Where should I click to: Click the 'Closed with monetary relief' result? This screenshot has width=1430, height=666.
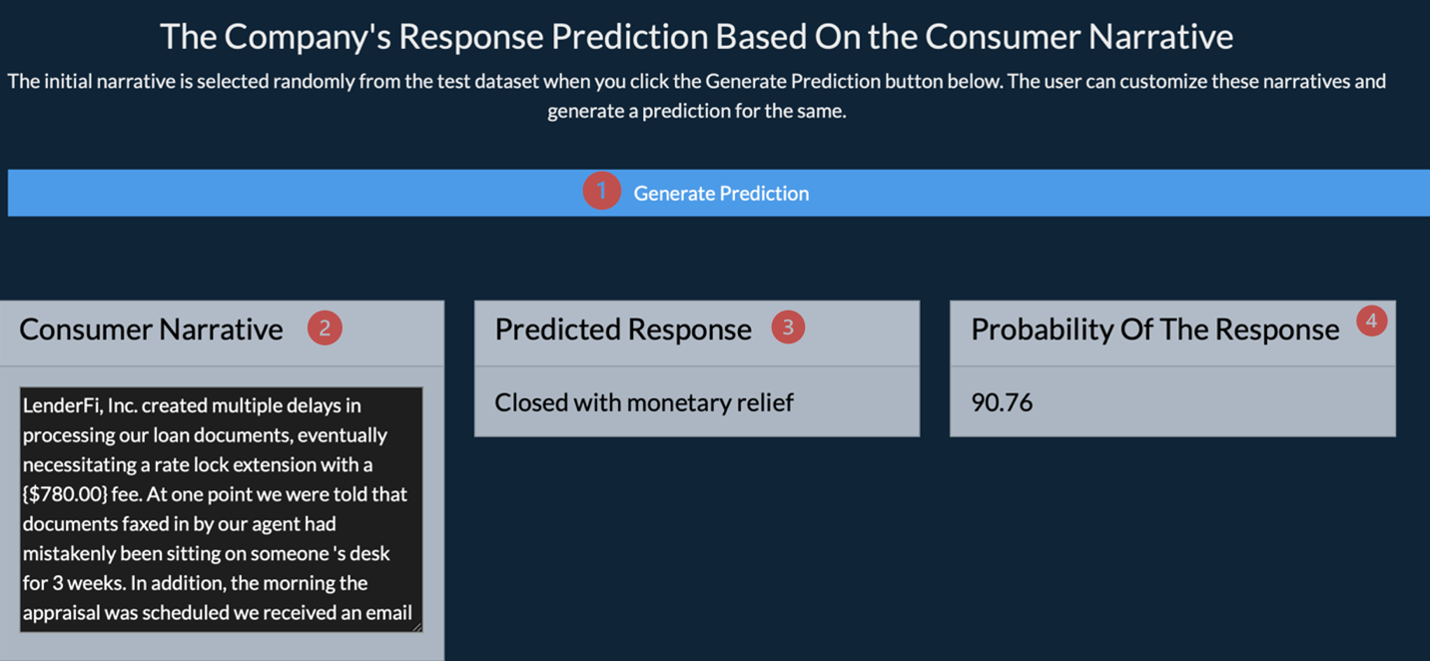[644, 403]
